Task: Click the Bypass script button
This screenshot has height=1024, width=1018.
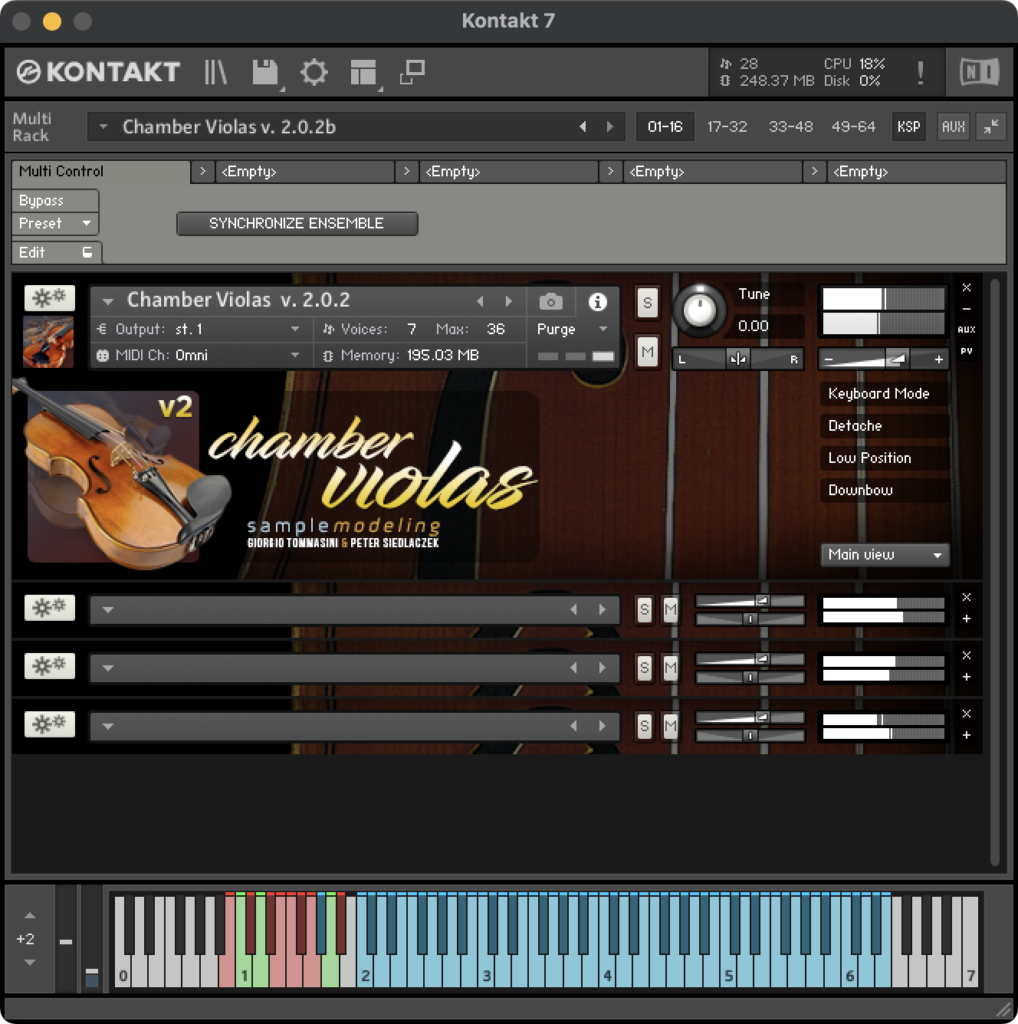Action: pyautogui.click(x=56, y=200)
